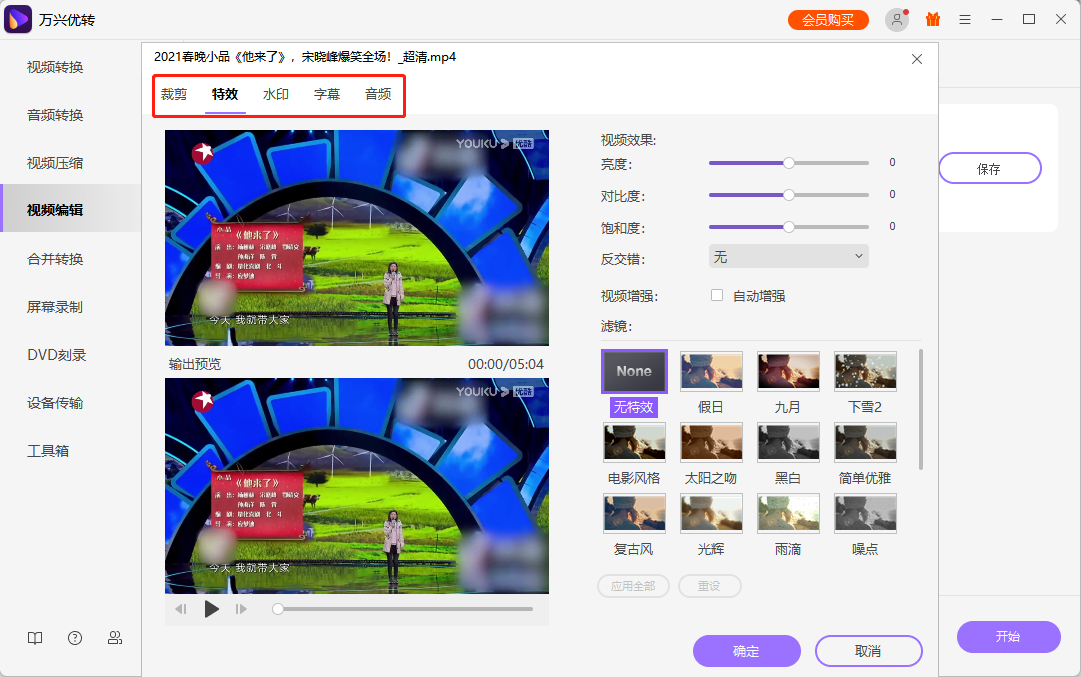This screenshot has width=1081, height=677.
Task: Open DVD刻录 in the sidebar
Action: pos(57,355)
